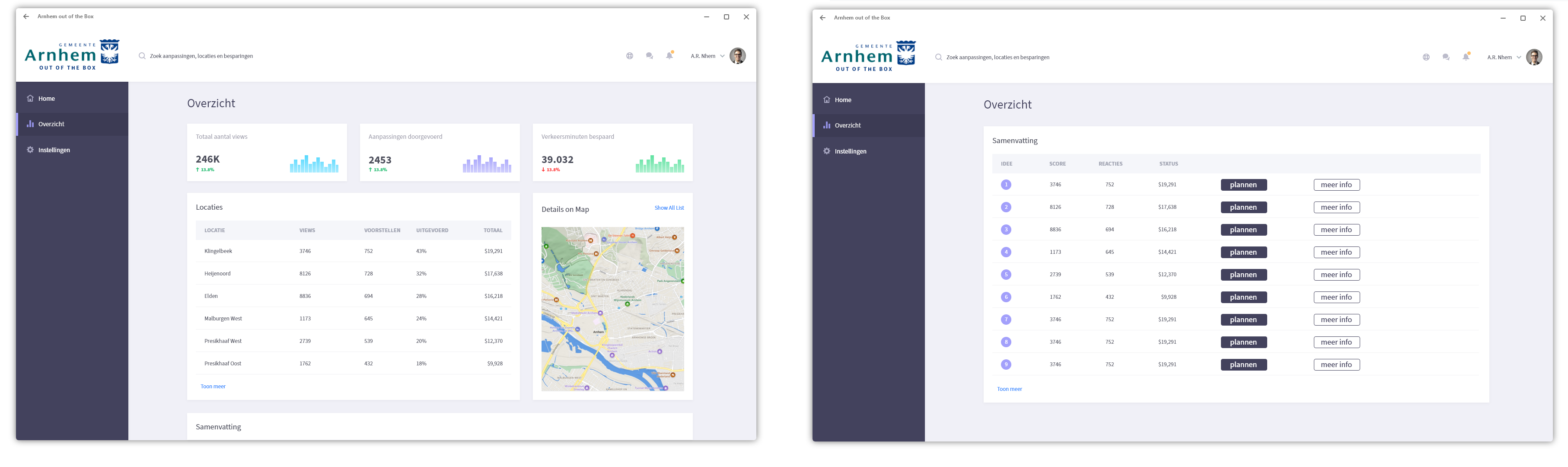The width and height of the screenshot is (1568, 467).
Task: Click the Presikhaaf Oost location row
Action: click(354, 364)
